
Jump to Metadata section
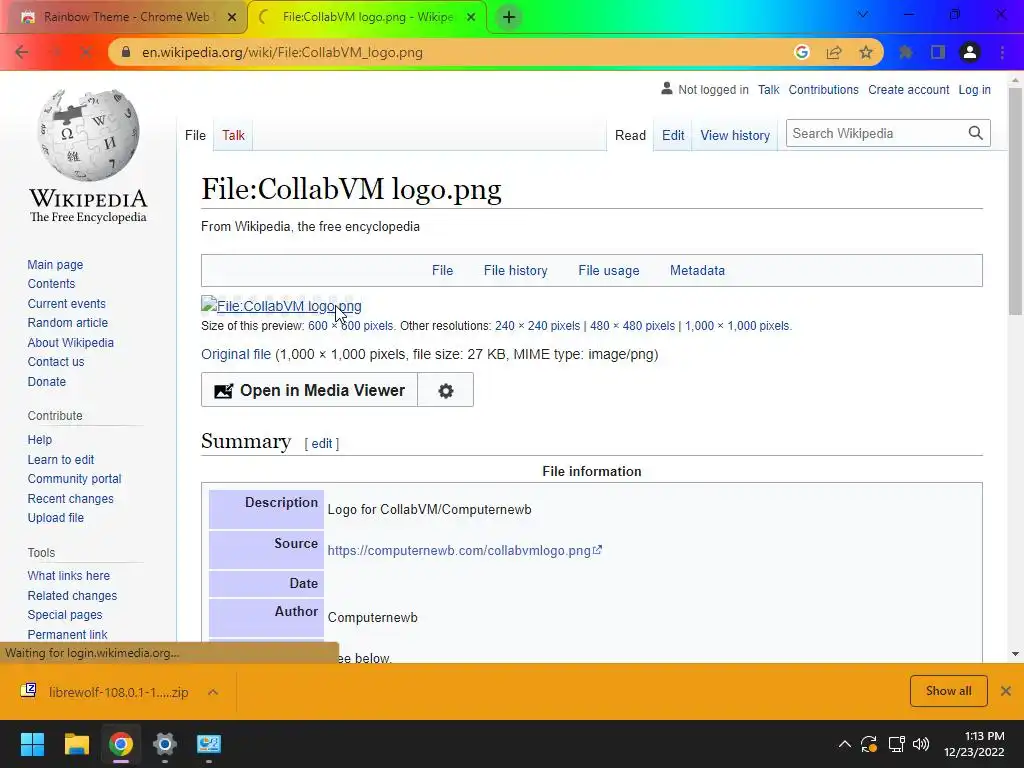[x=697, y=270]
